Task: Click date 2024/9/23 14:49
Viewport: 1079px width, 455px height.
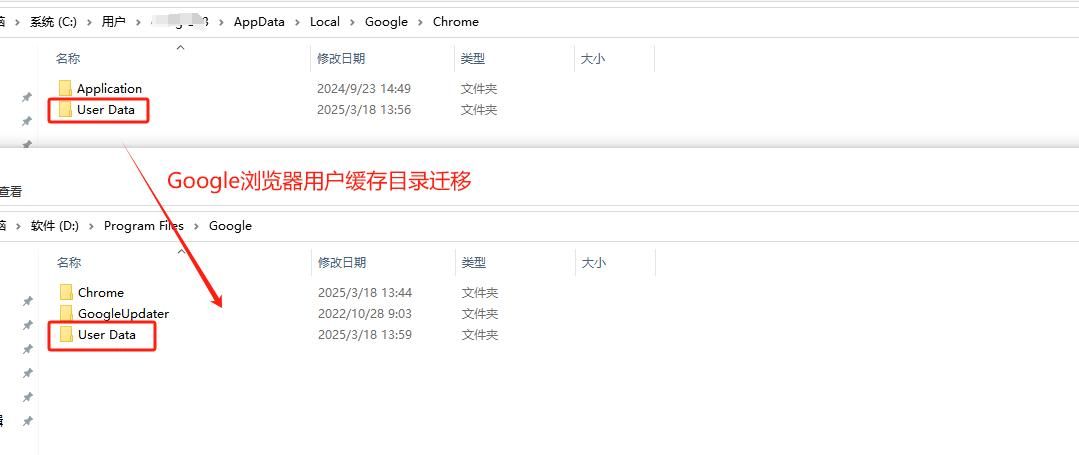Action: [364, 89]
